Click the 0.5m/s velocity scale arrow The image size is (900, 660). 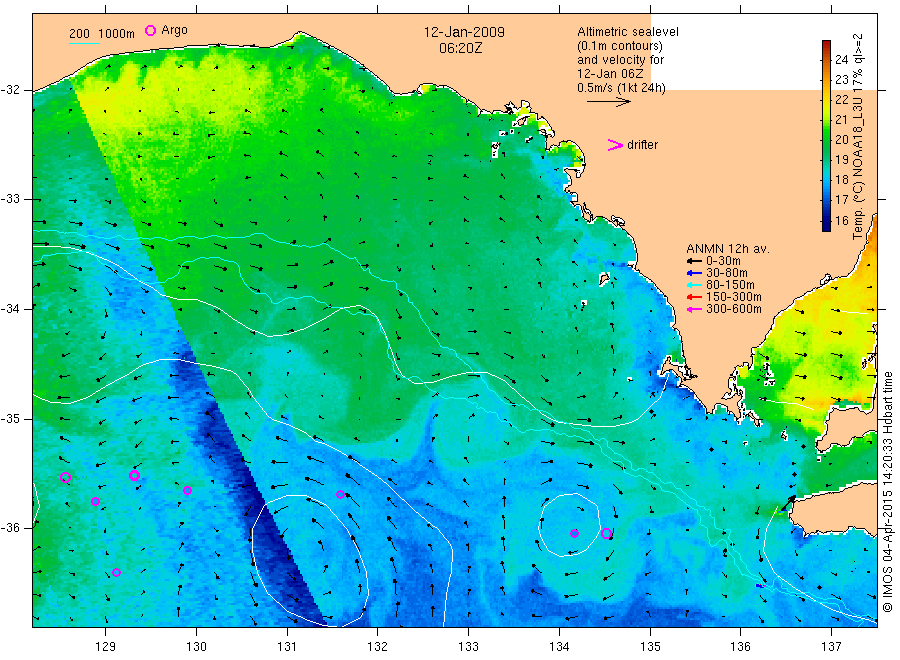pos(609,102)
